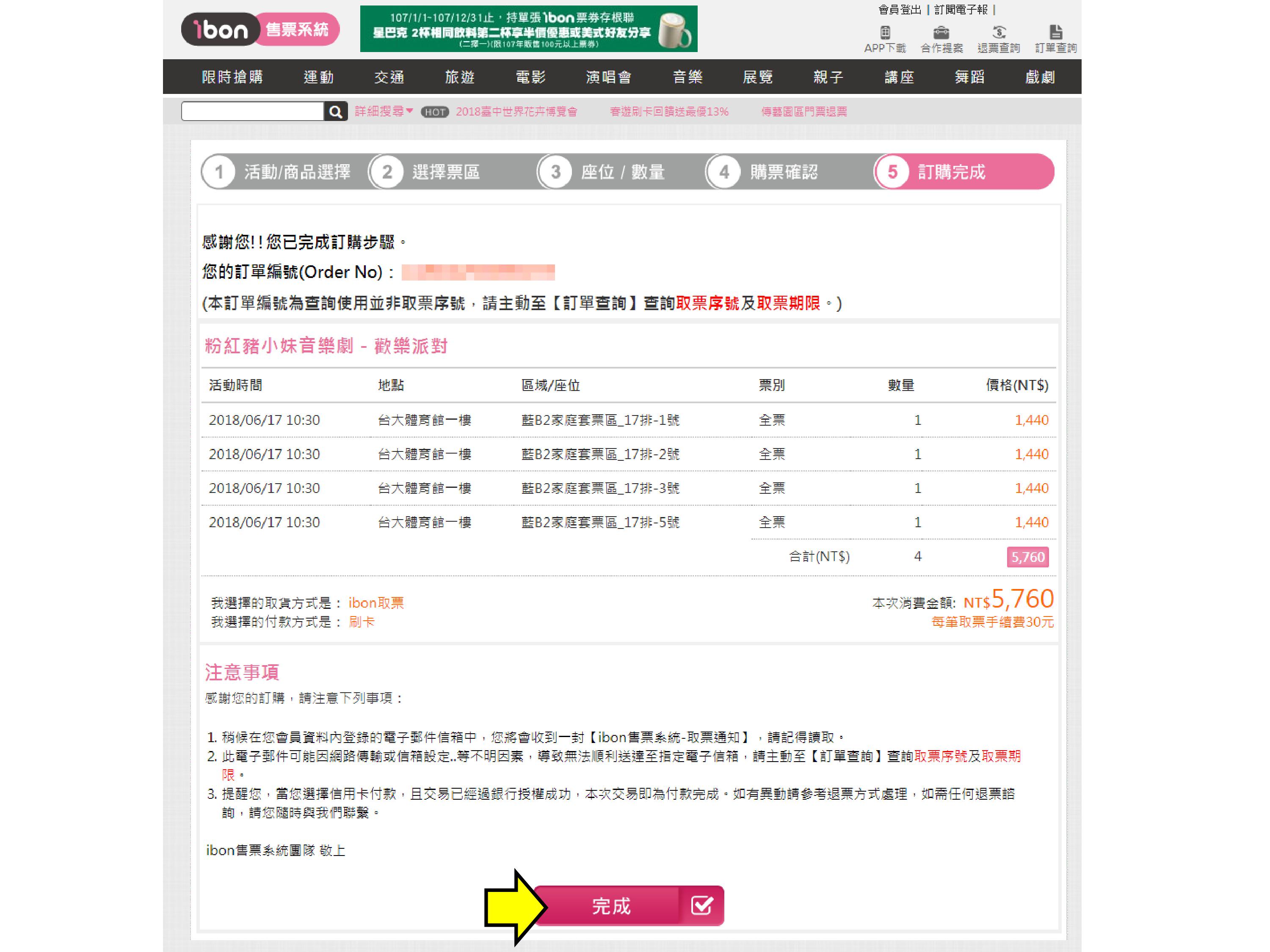The height and width of the screenshot is (952, 1270).
Task: Click the Starbucks promotion banner
Action: 528,29
